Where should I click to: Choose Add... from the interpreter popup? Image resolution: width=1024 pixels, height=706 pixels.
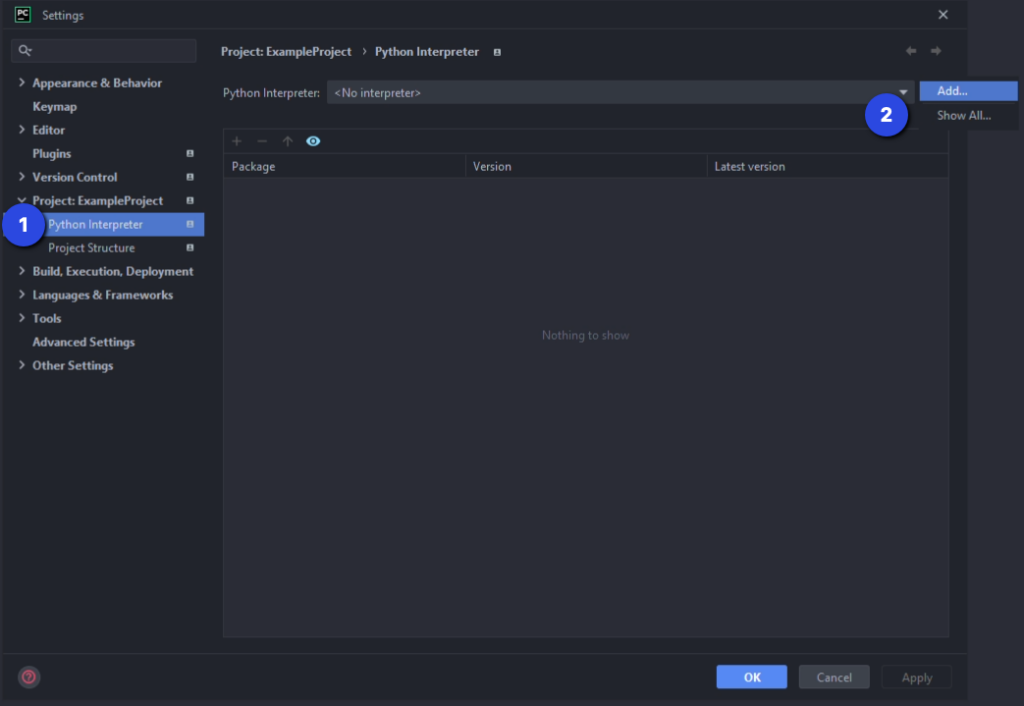[968, 91]
